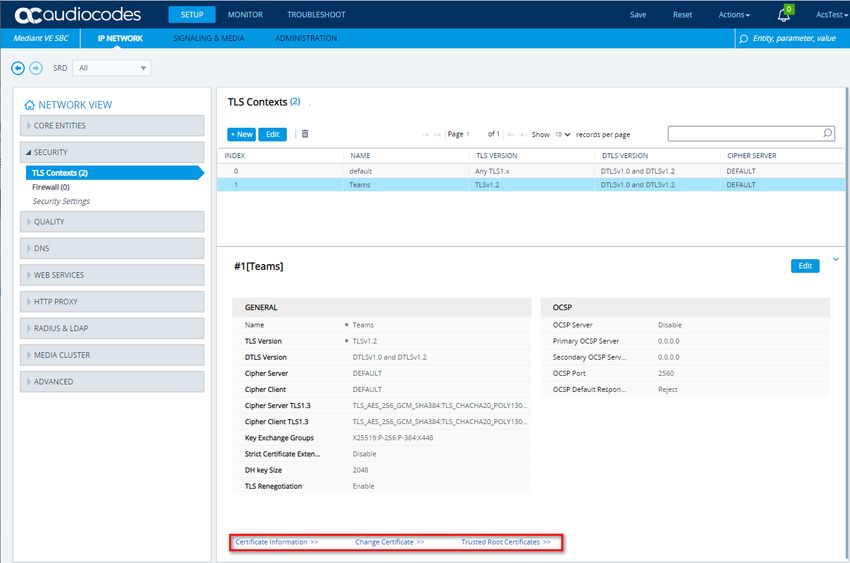Select the default TLS context row
Screen dimensions: 850x563
(x=531, y=171)
